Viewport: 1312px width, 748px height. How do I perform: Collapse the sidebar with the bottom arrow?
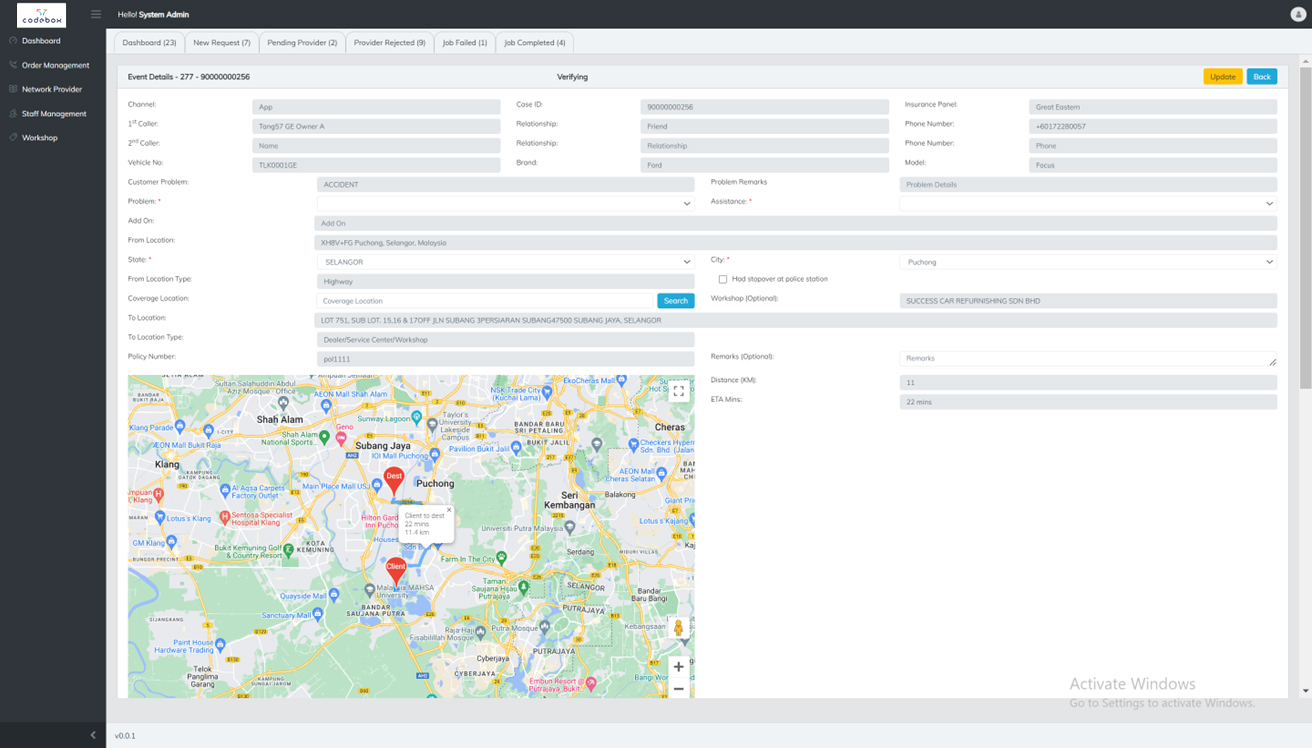pos(93,735)
